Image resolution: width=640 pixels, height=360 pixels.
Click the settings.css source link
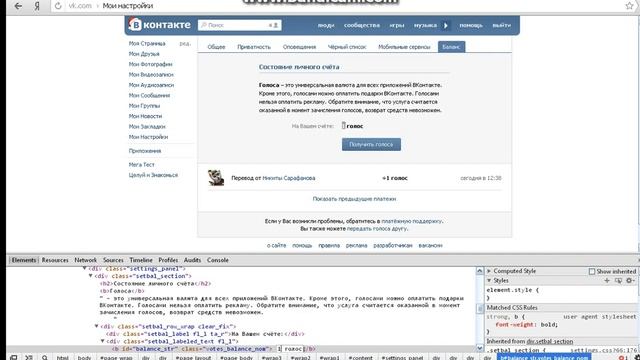(x=603, y=350)
